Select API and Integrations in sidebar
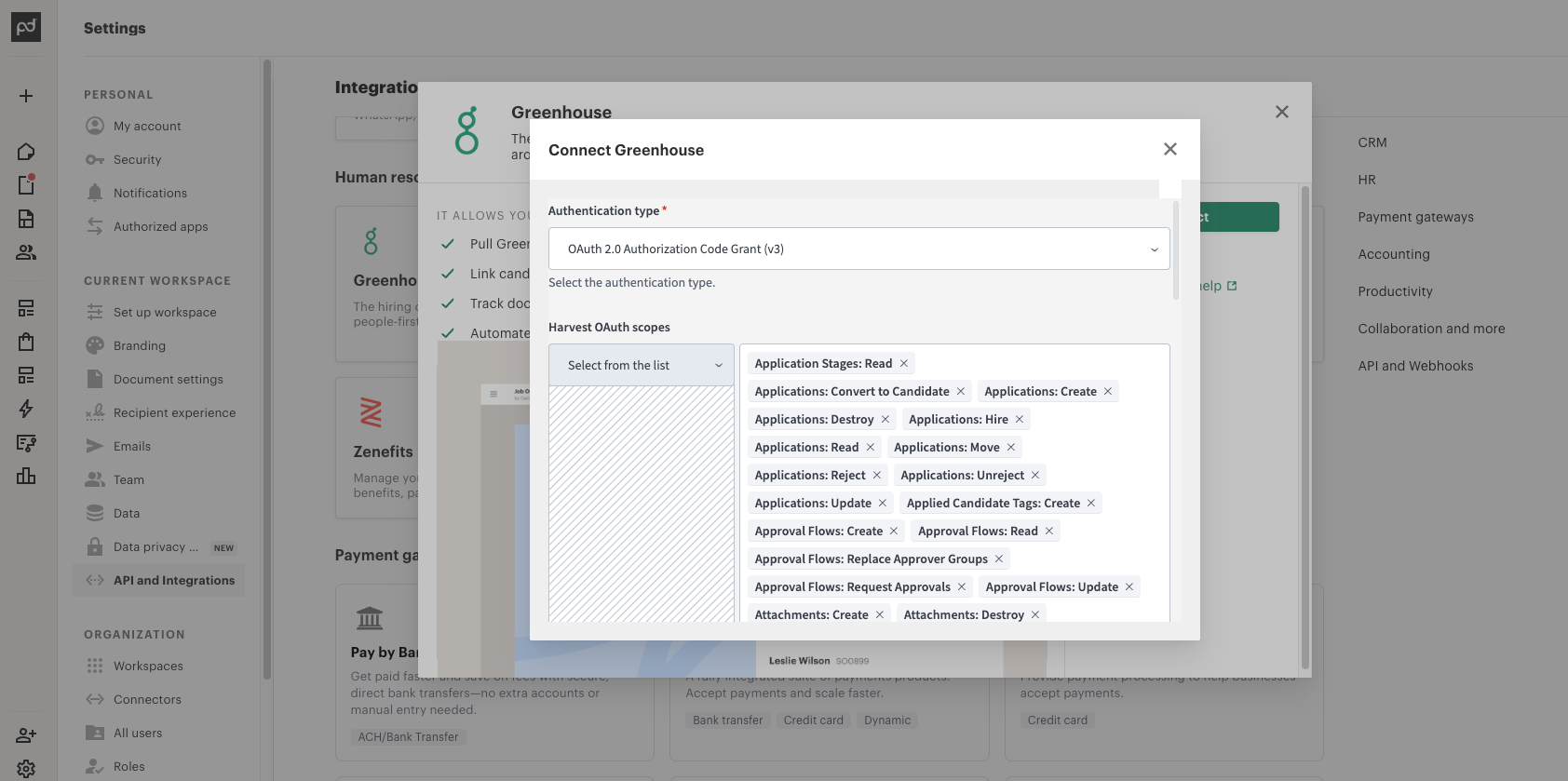 click(x=159, y=580)
